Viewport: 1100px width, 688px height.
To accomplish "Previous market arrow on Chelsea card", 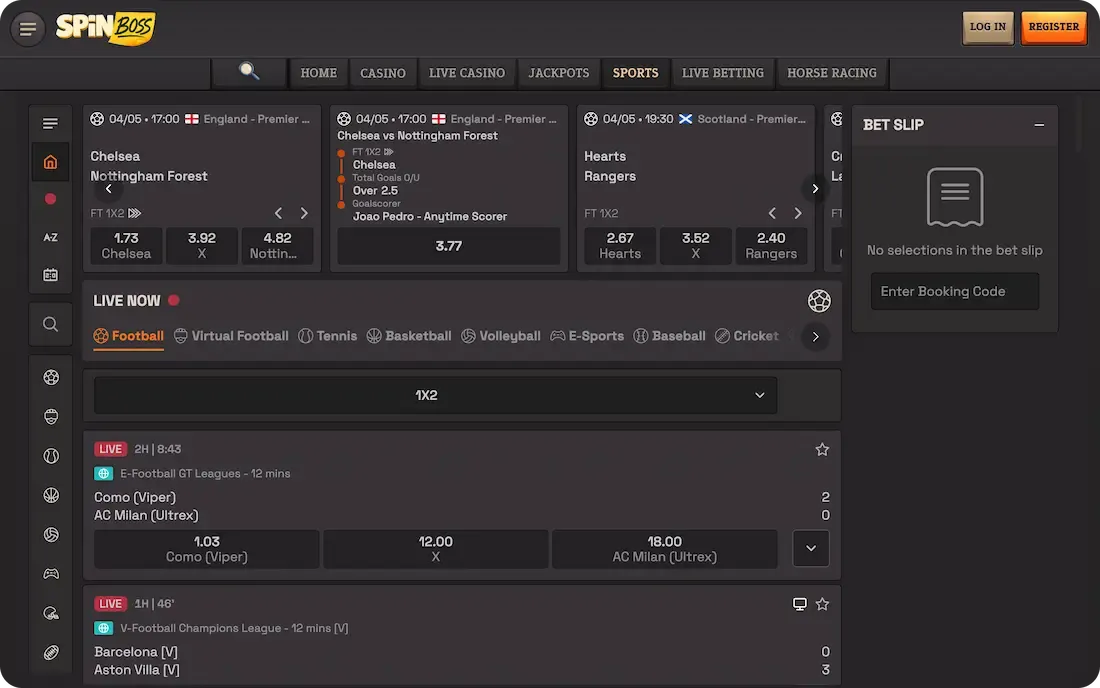I will tap(279, 213).
